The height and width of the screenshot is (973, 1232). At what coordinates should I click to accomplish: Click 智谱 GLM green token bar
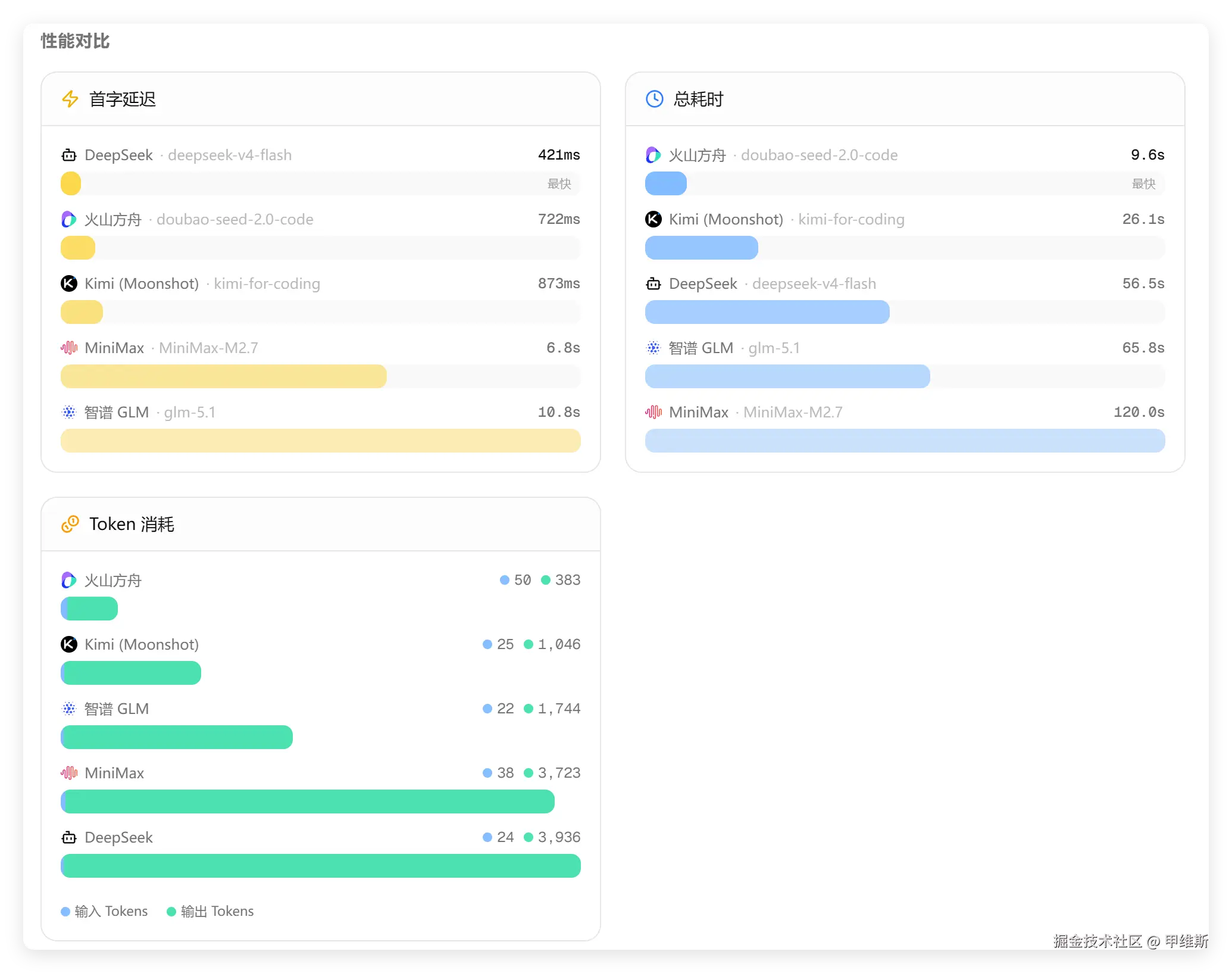point(177,737)
